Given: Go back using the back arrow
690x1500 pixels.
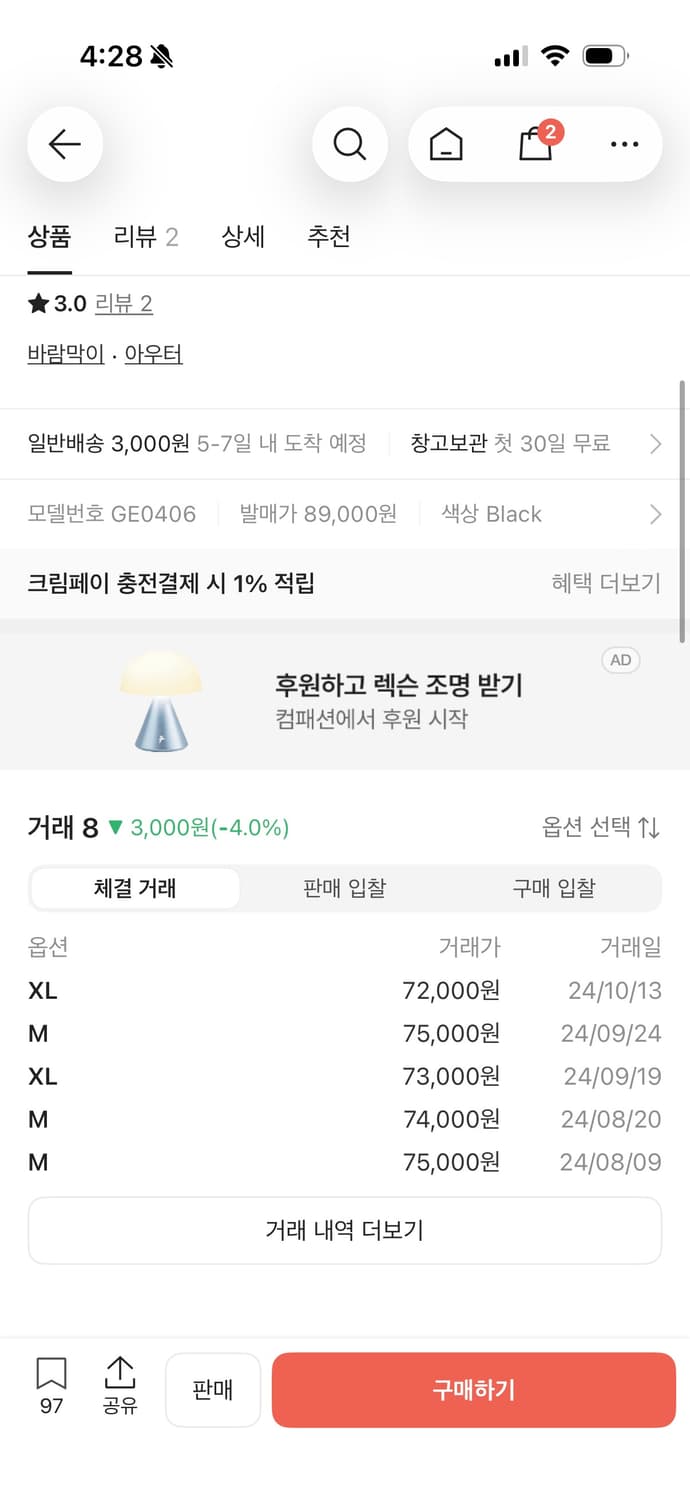Looking at the screenshot, I should (x=64, y=144).
